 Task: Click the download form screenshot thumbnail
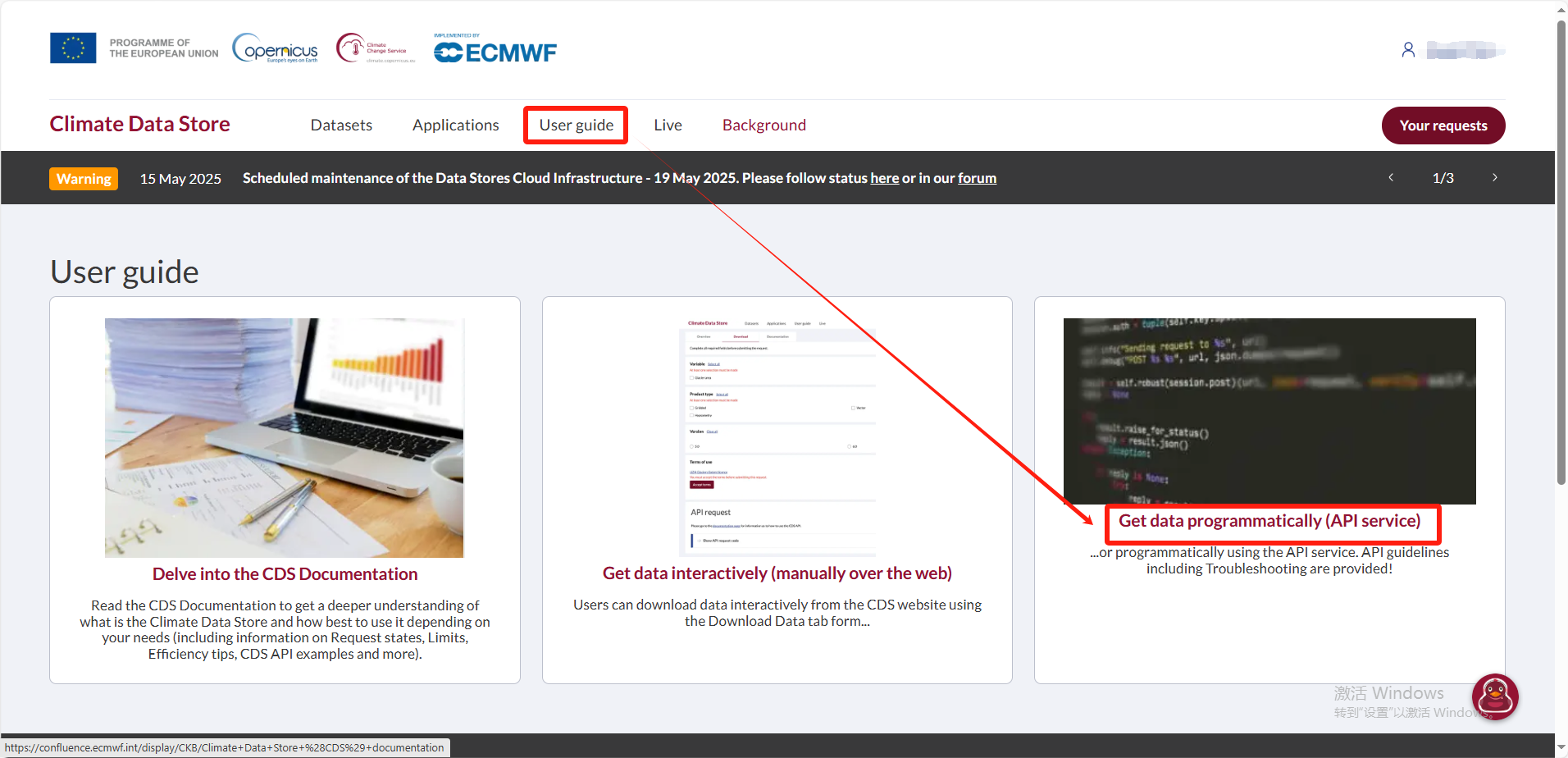pos(777,437)
